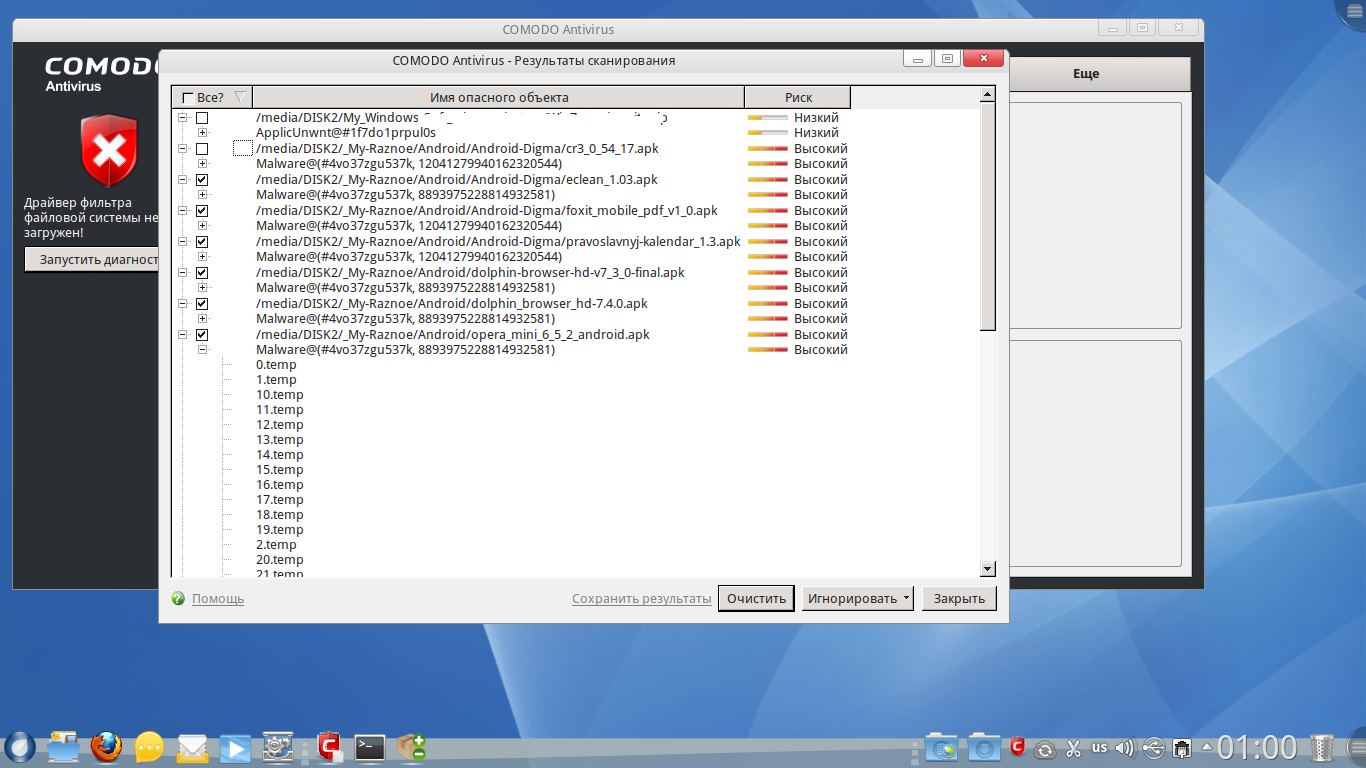
Task: Open the file manager from the taskbar
Action: tap(63, 746)
